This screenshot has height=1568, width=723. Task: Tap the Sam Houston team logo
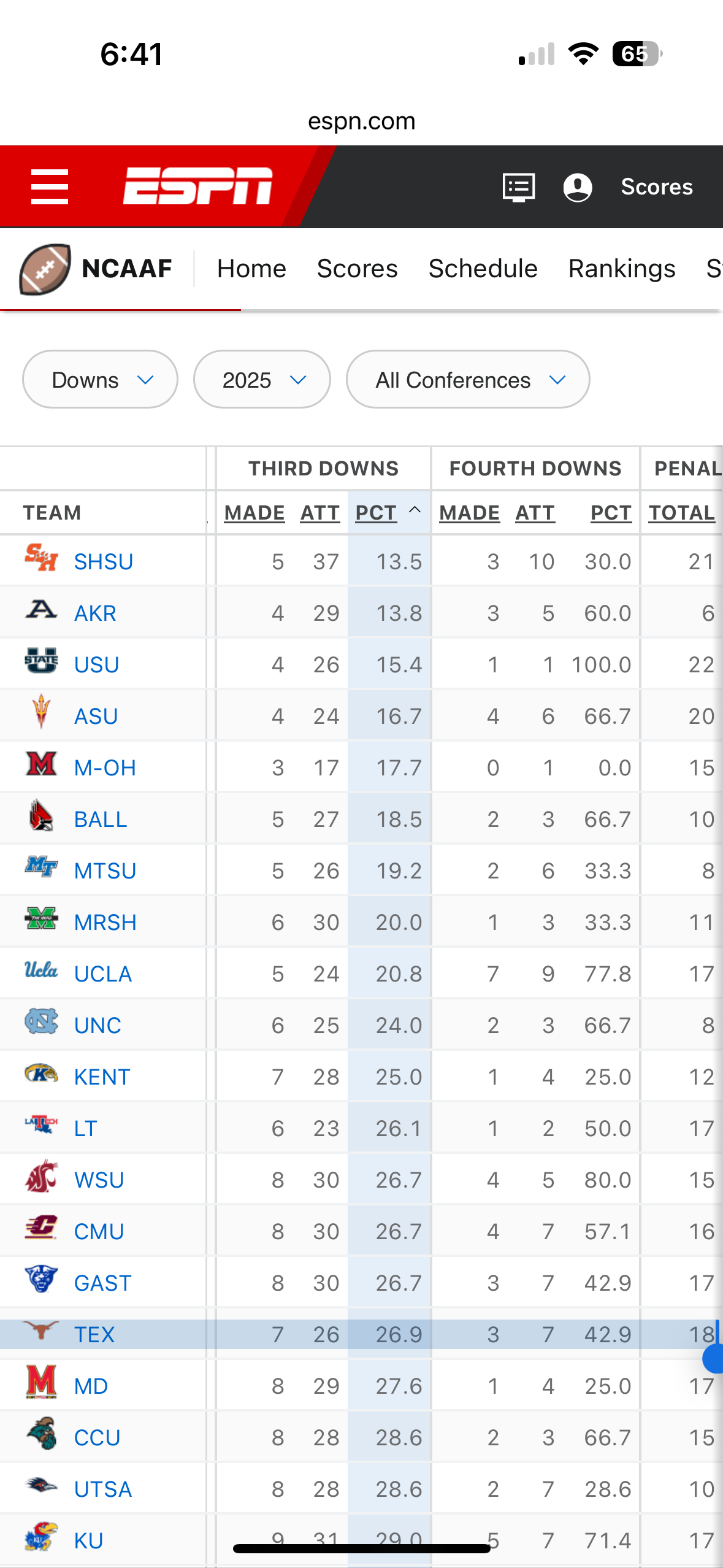pyautogui.click(x=41, y=558)
